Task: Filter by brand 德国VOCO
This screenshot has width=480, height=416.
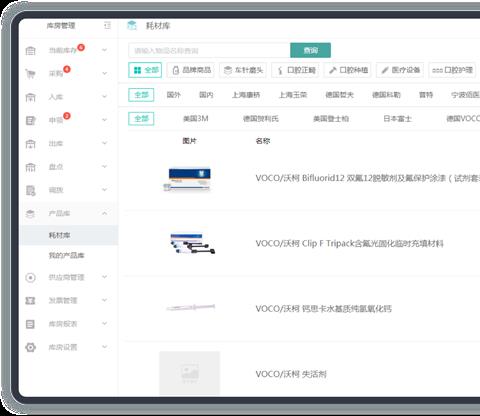Action: pyautogui.click(x=463, y=119)
